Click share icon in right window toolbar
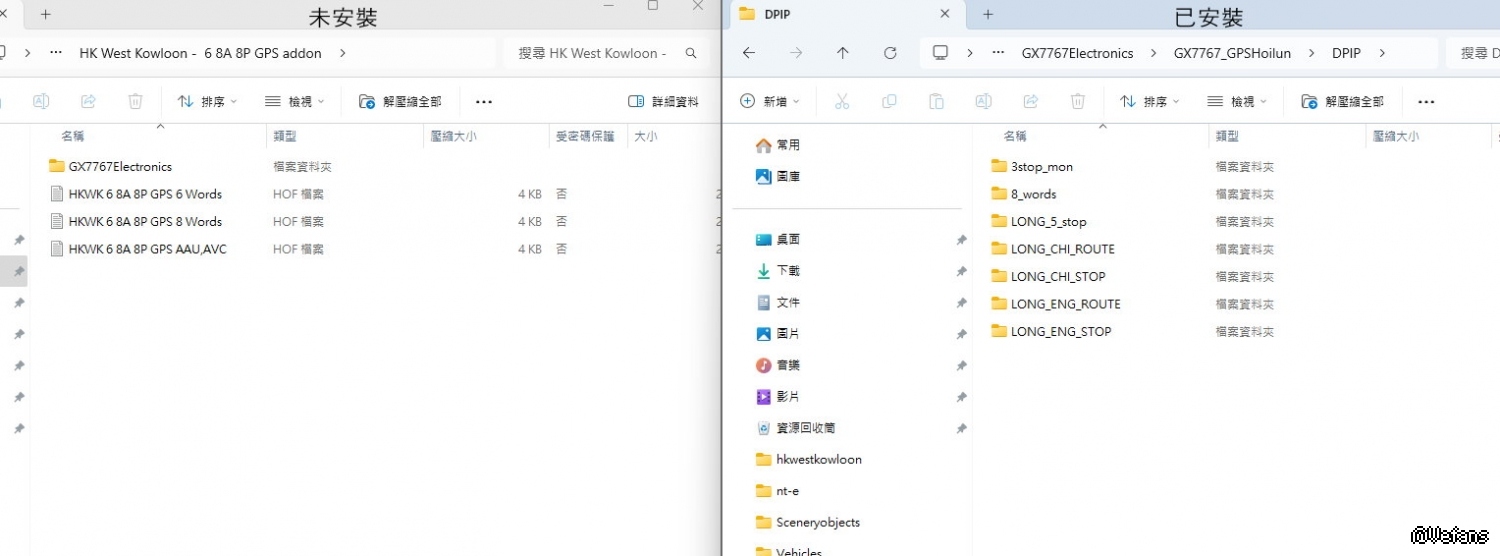Viewport: 1500px width, 556px height. pos(1030,101)
